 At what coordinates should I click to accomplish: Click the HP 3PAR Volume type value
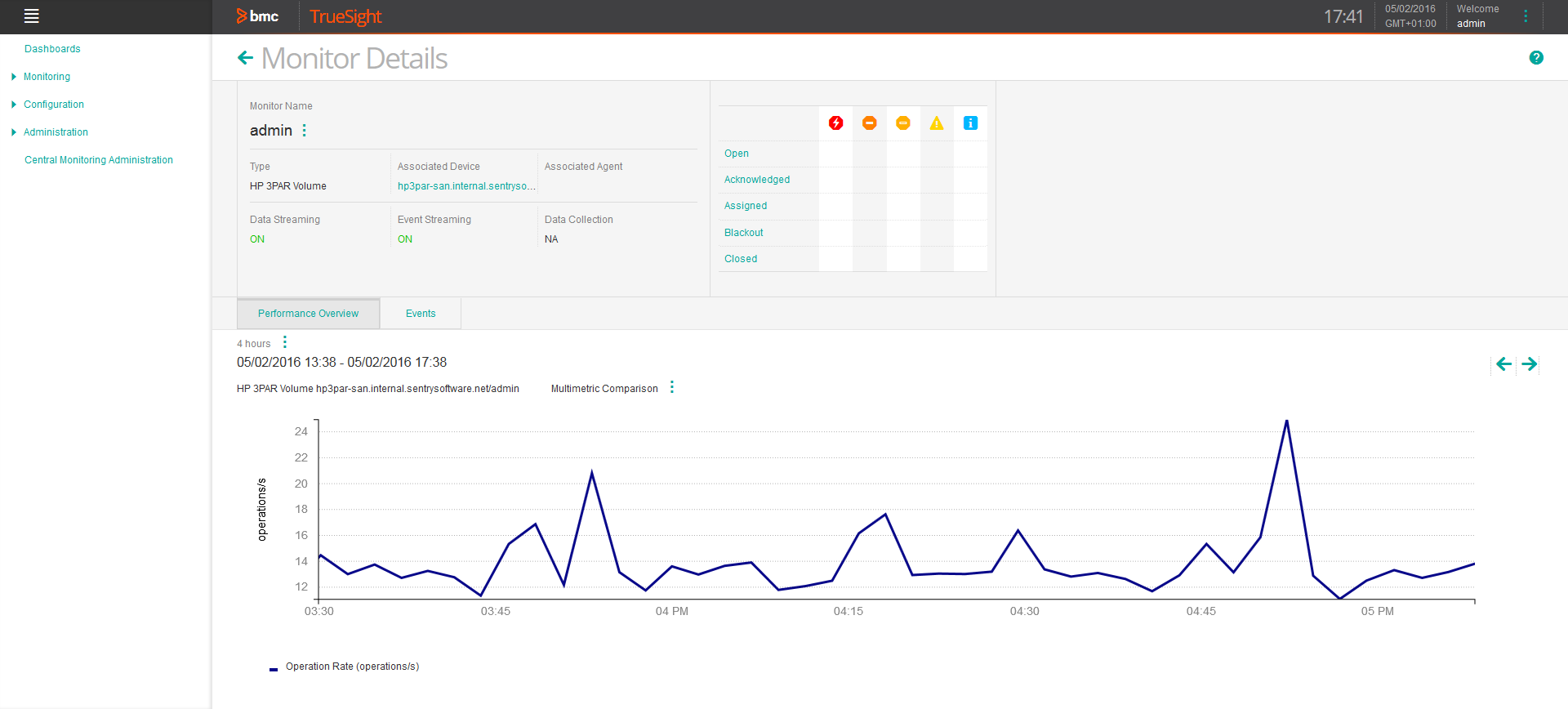pos(288,186)
